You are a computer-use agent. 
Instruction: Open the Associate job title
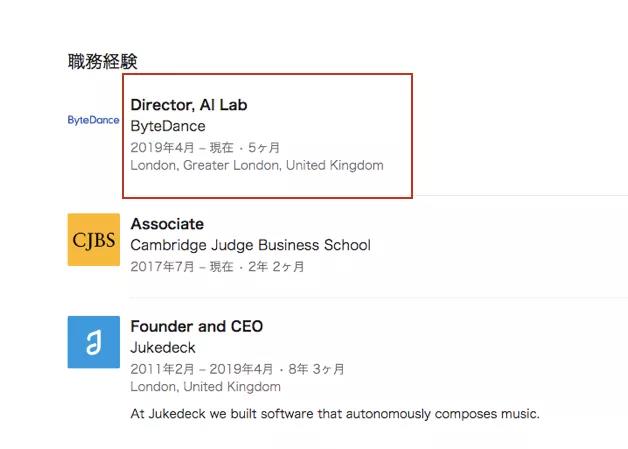[167, 224]
